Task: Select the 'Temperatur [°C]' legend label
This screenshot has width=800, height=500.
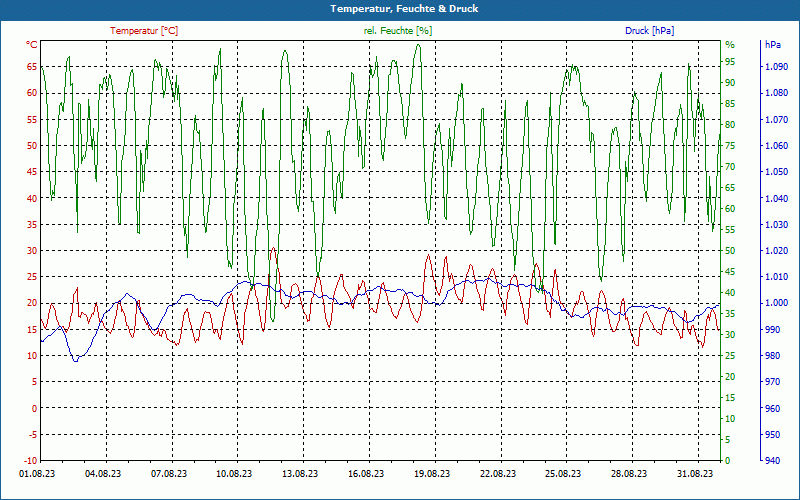Action: click(144, 31)
